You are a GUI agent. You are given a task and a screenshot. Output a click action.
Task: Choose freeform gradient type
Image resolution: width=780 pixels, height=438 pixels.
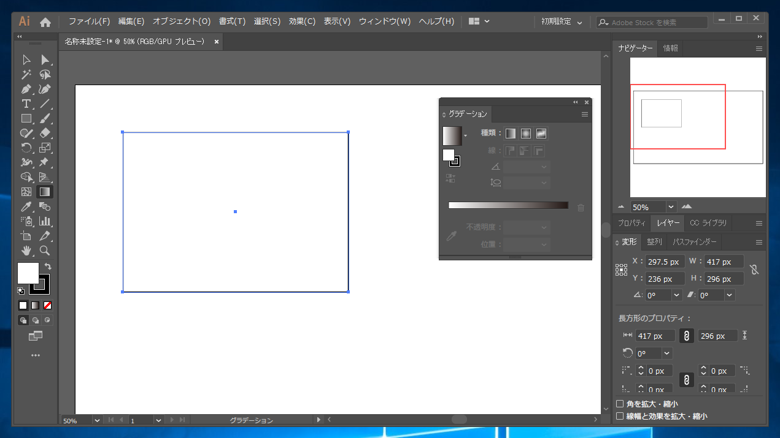[541, 133]
